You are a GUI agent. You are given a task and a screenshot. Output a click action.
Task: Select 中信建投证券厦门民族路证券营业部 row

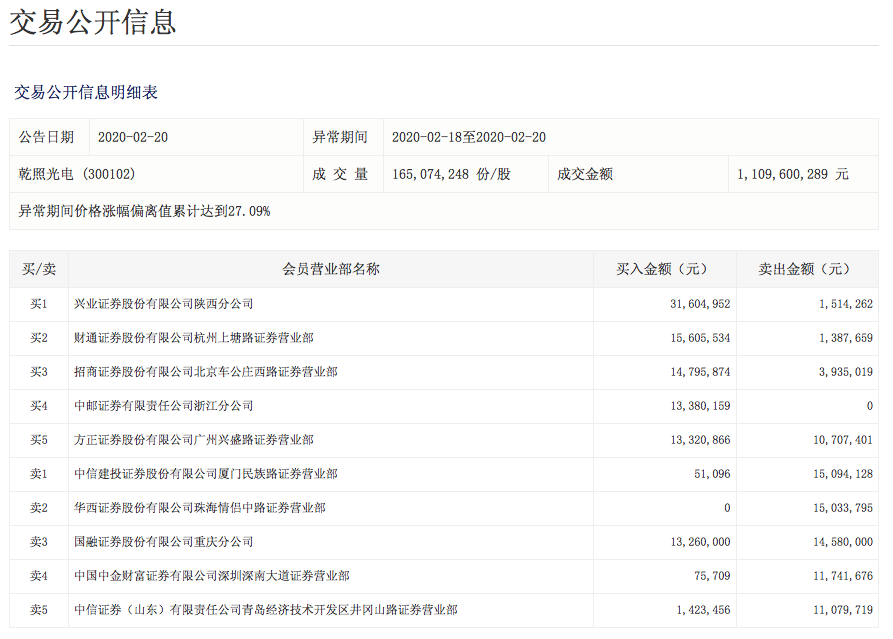206,474
